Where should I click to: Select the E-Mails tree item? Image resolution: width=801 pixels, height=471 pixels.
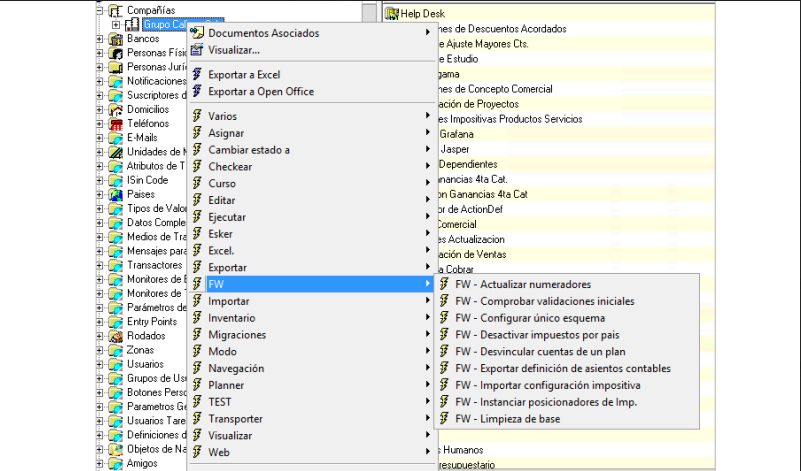coord(142,138)
